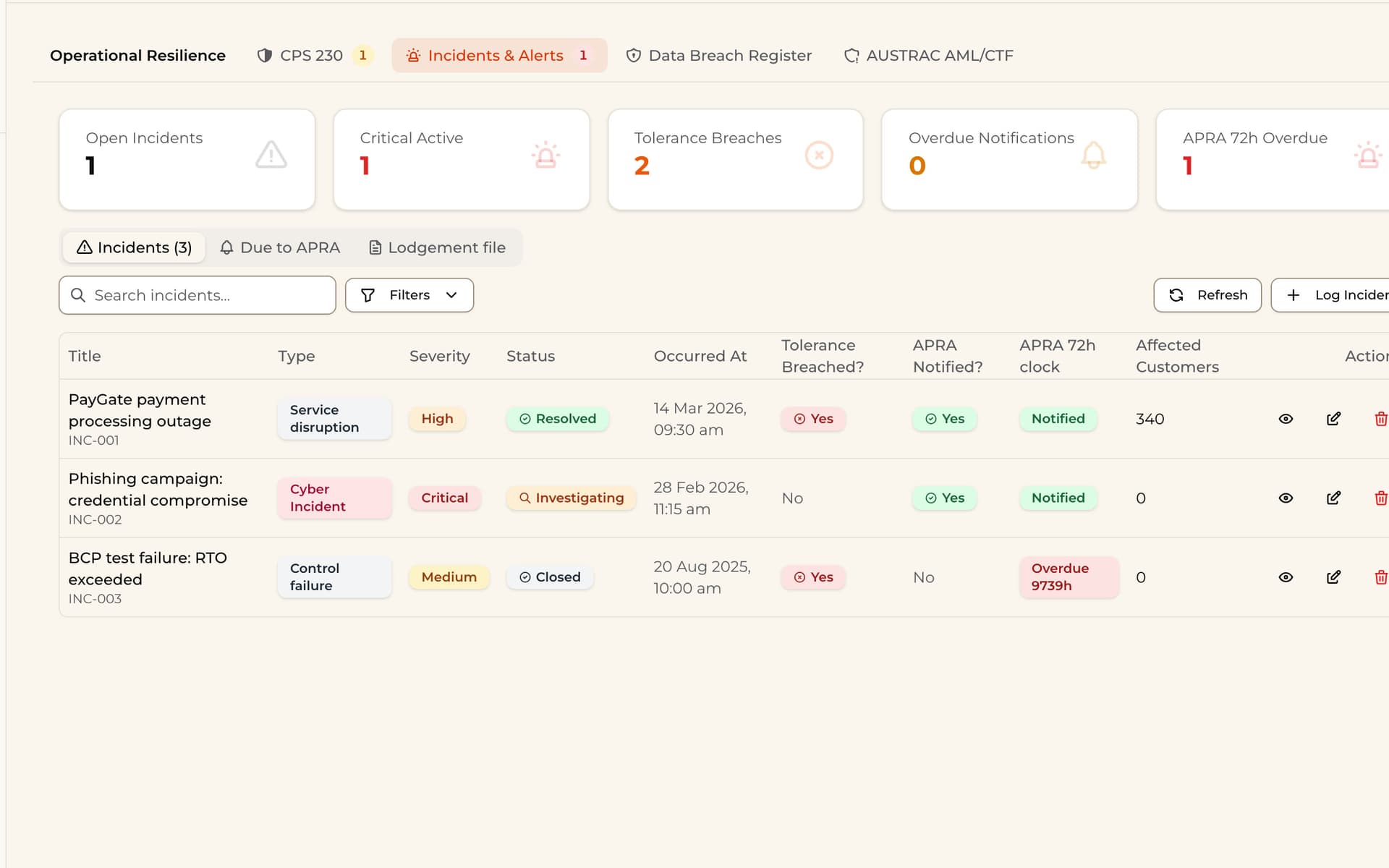Edit incident INC-002

pyautogui.click(x=1333, y=498)
